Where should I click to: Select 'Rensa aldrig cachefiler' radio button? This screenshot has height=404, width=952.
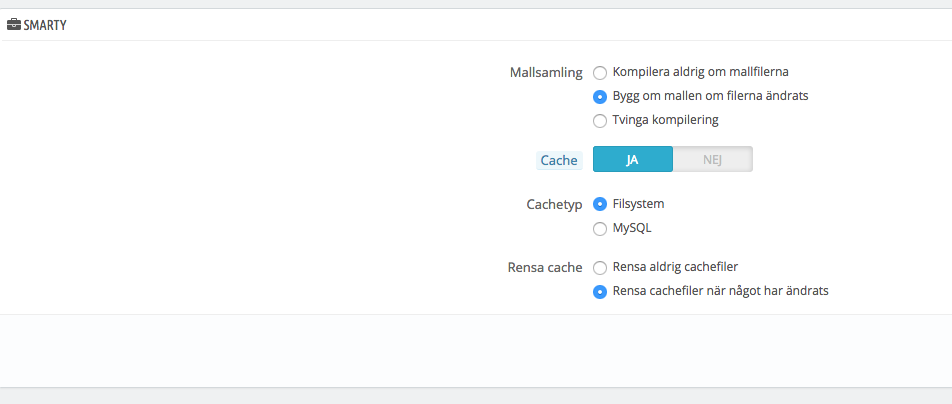(x=600, y=268)
